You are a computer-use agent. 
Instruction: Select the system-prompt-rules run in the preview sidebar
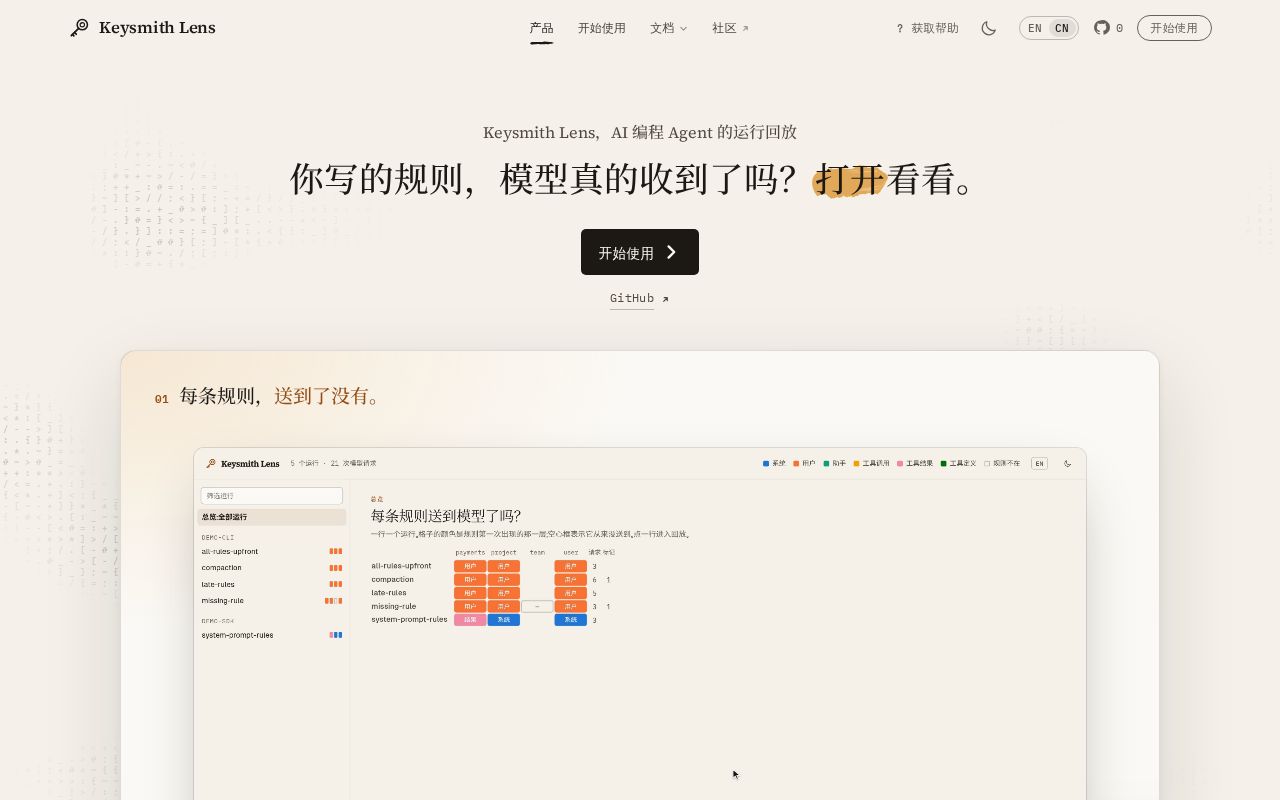coord(272,635)
